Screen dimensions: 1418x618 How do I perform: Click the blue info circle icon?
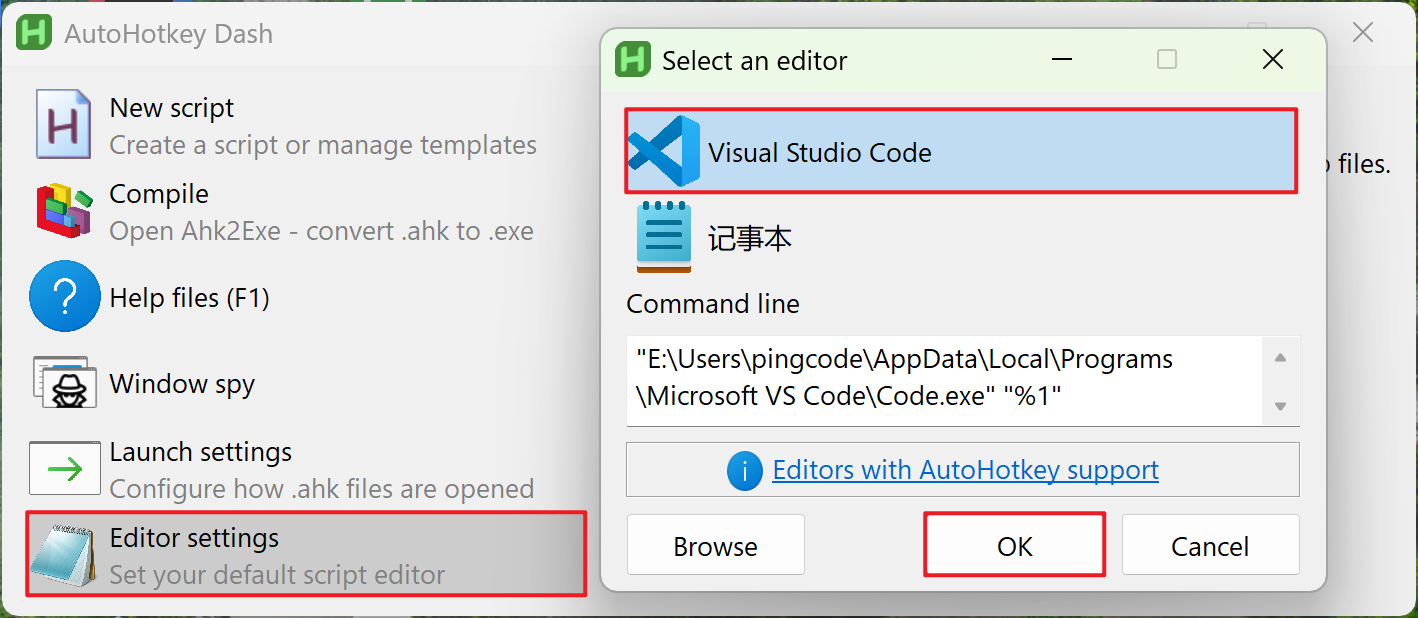tap(745, 470)
